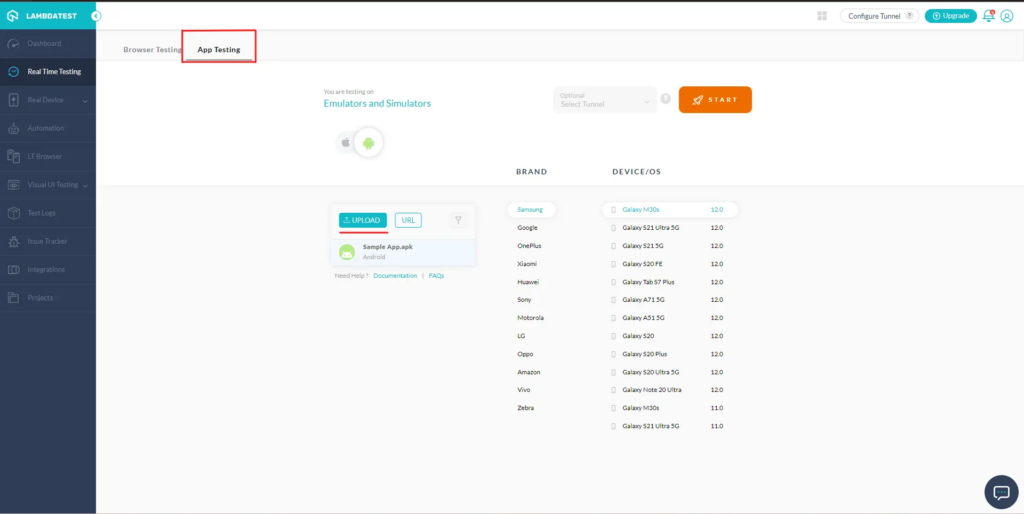
Task: Open the notifications bell
Action: pyautogui.click(x=989, y=16)
